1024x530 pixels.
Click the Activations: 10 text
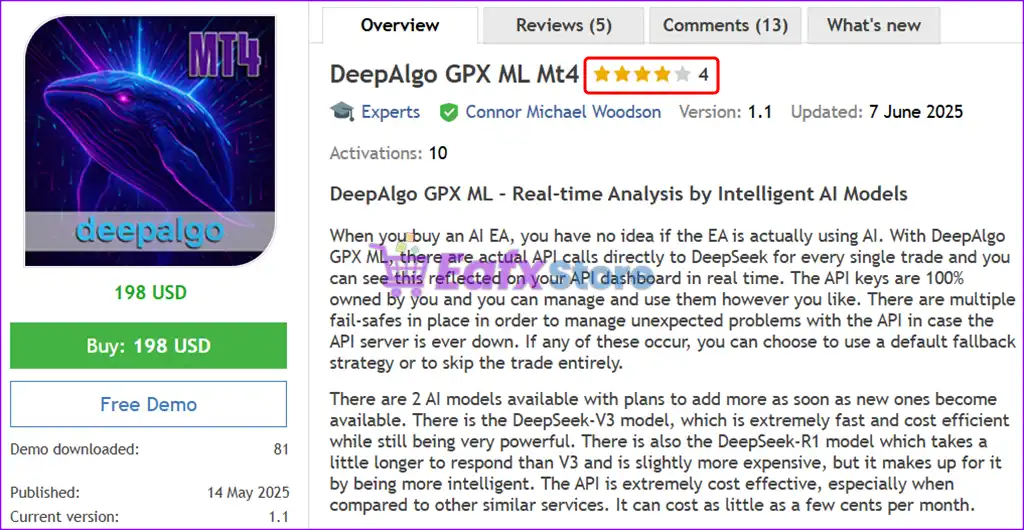click(389, 153)
